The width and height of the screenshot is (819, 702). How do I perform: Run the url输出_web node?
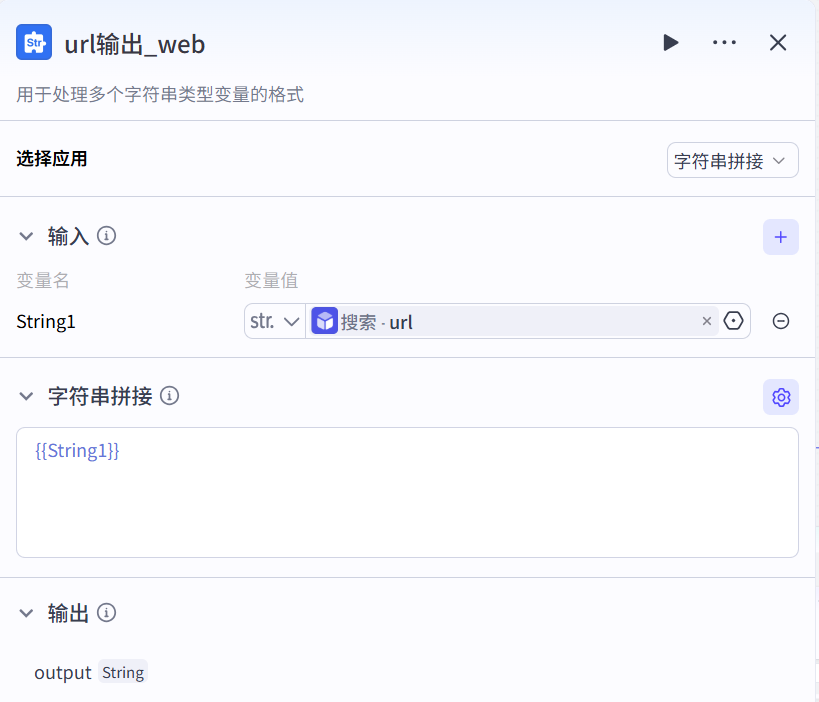(x=670, y=42)
